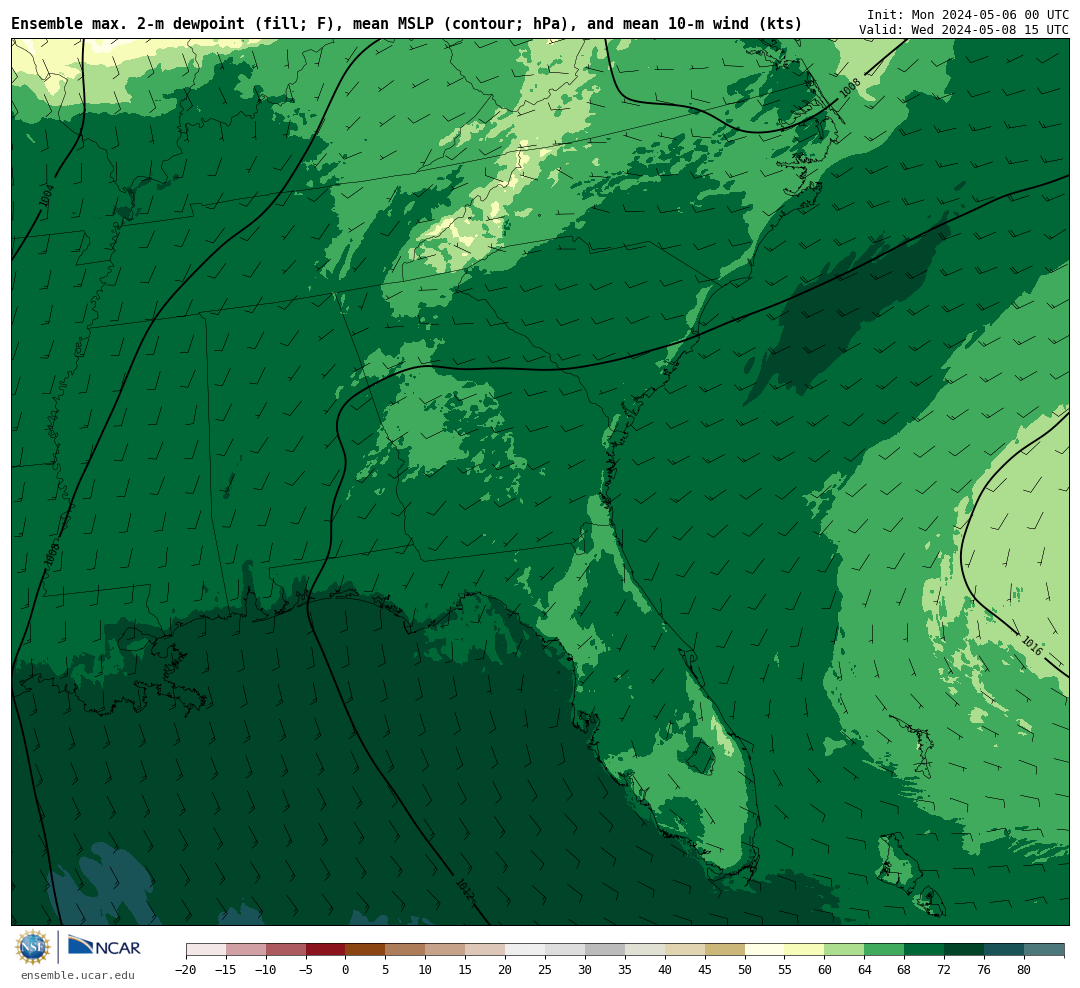Screen dimensions: 1080x988
Task: Select the map title 'Ensemble max. 2-m dewpoint'
Action: [x=128, y=23]
